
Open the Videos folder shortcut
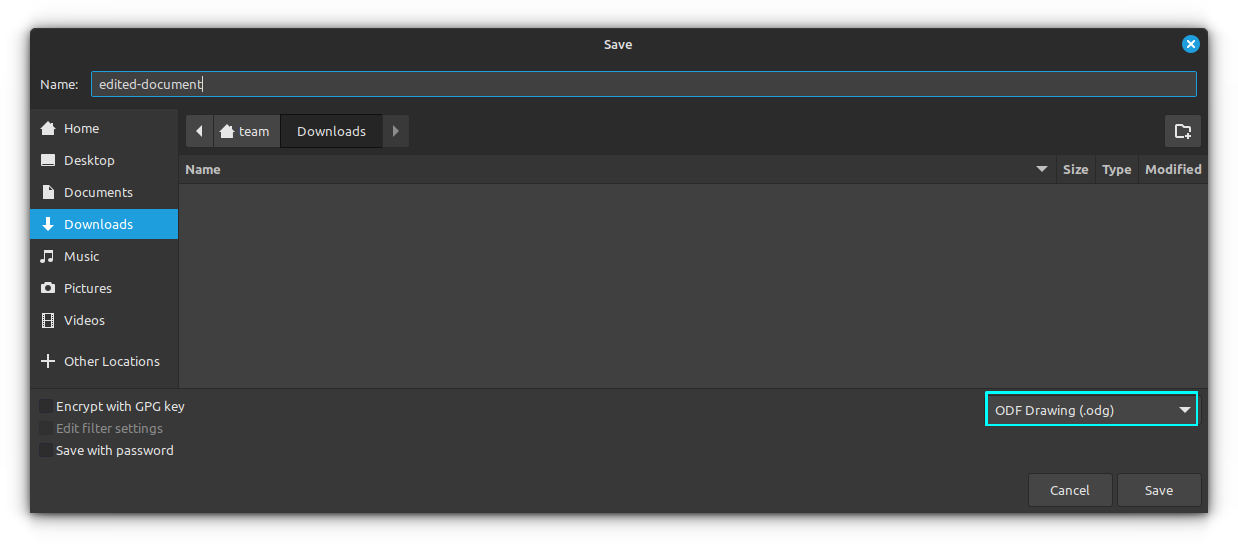click(x=84, y=320)
